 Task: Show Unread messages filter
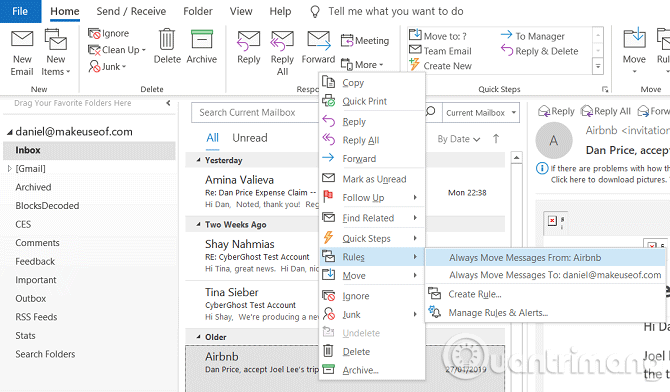pyautogui.click(x=250, y=138)
